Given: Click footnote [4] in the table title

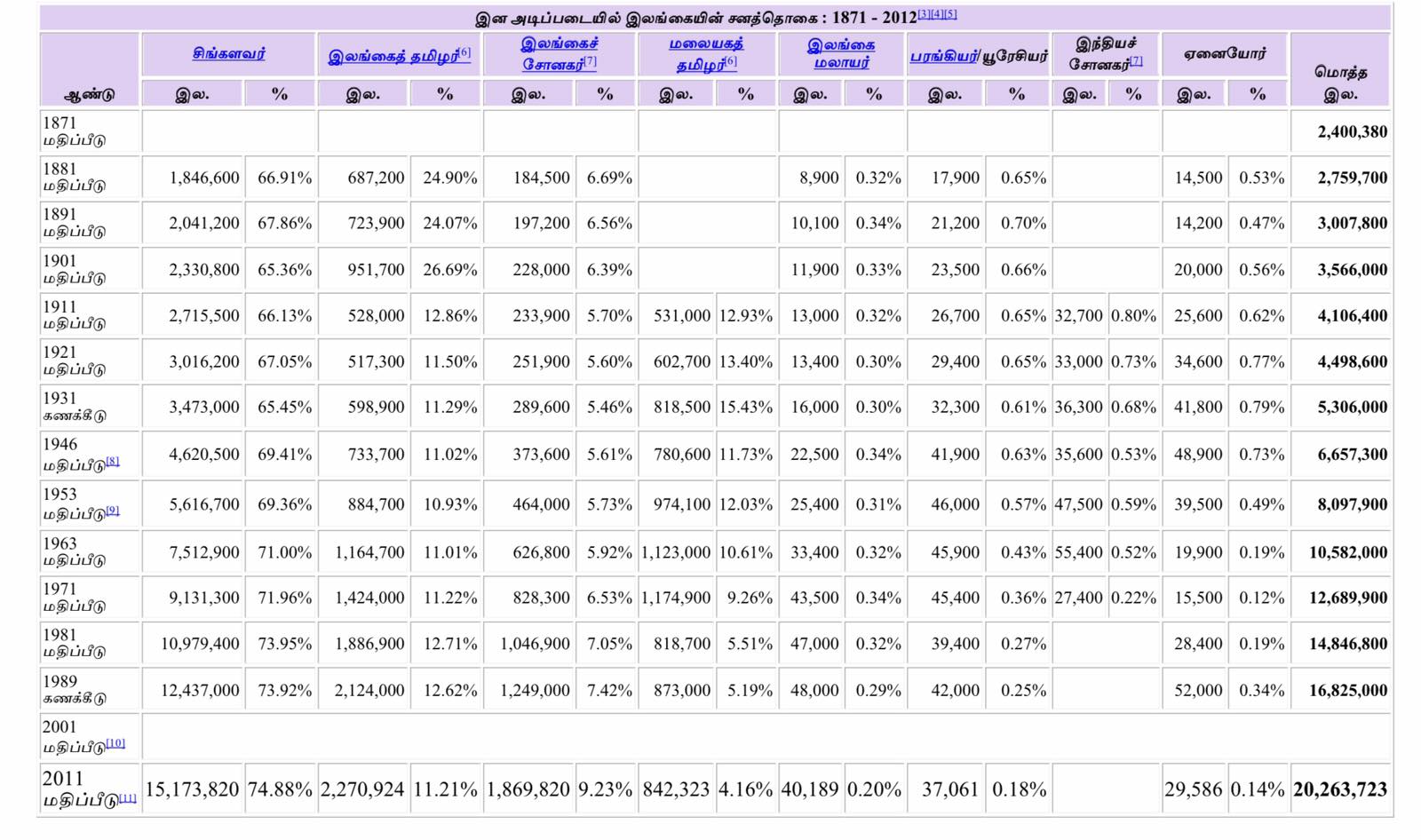Looking at the screenshot, I should pyautogui.click(x=937, y=14).
